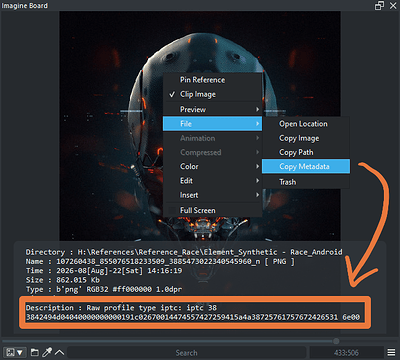
Task: Select Copy Metadata in File submenu
Action: coord(306,166)
